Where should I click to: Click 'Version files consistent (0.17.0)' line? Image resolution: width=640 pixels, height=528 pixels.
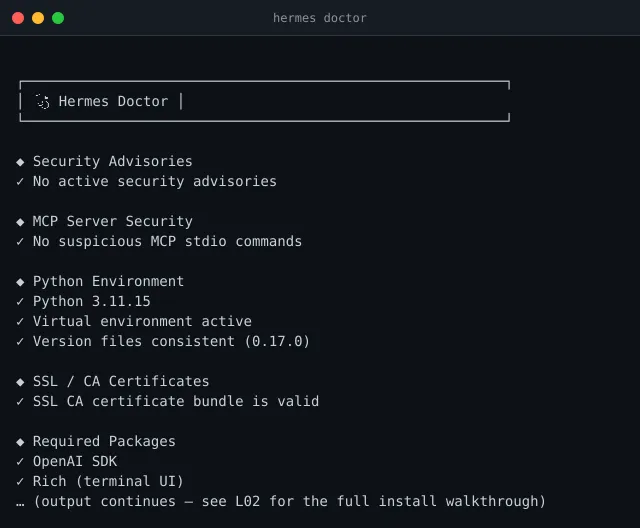[171, 342]
